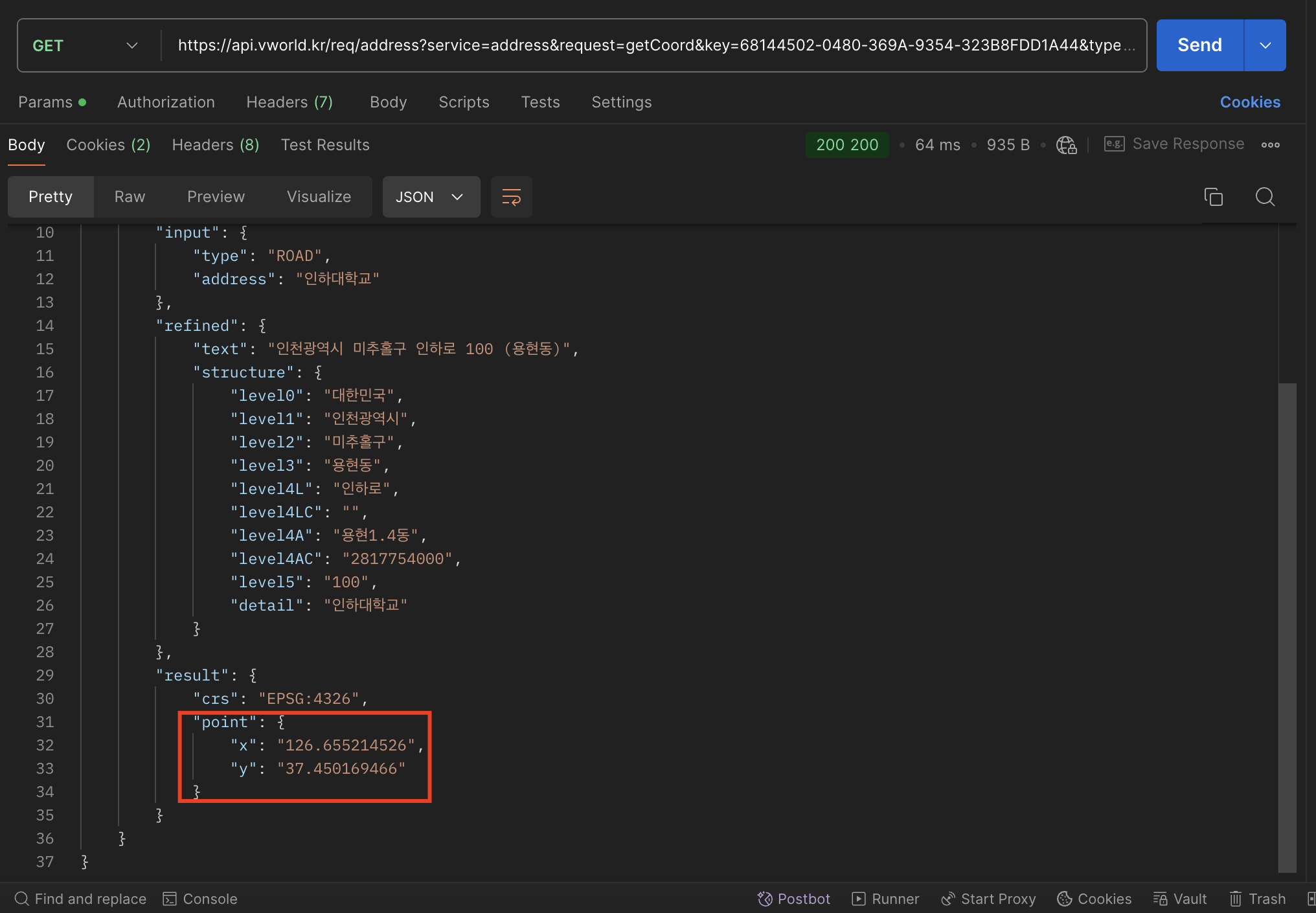Image resolution: width=1316 pixels, height=913 pixels.
Task: Open the Runner from the bottom bar
Action: coord(885,899)
